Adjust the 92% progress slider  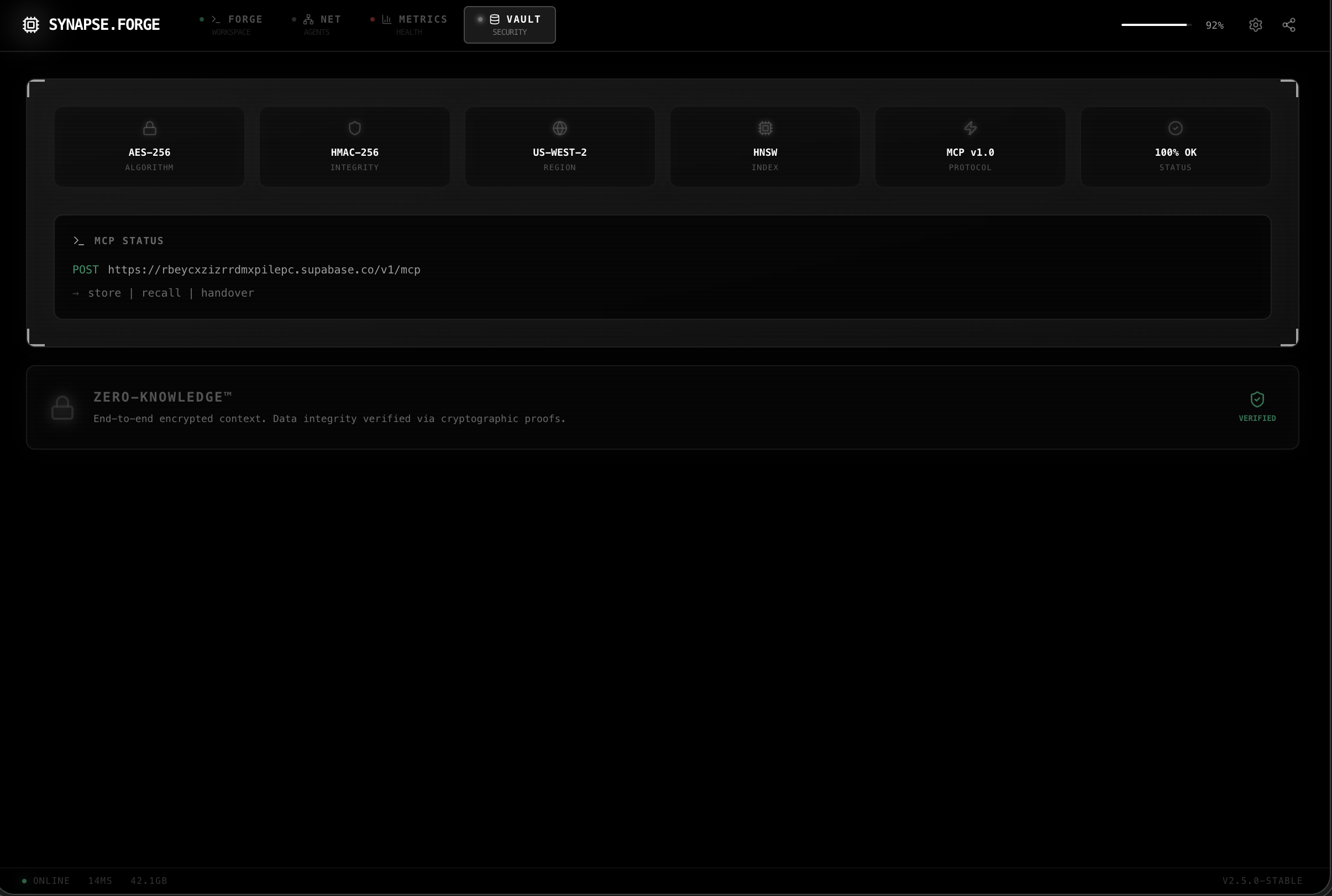tap(1153, 24)
